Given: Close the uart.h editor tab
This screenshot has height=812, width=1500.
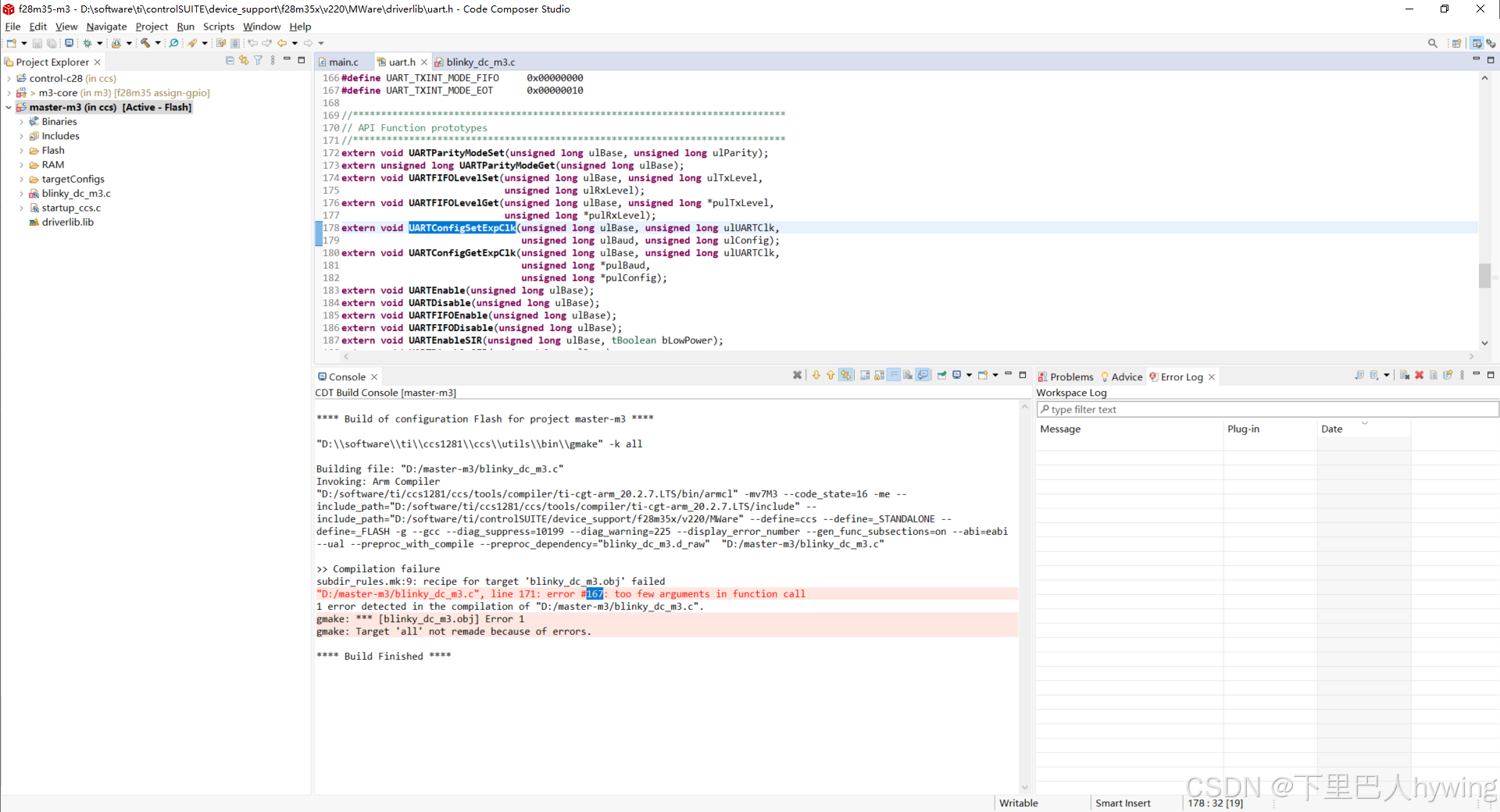Looking at the screenshot, I should click(424, 62).
